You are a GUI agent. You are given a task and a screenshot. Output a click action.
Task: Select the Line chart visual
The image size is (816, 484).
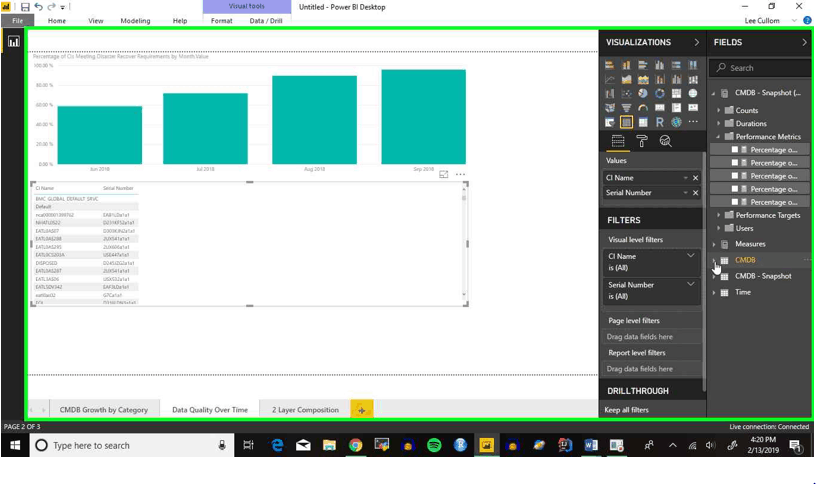[609, 80]
